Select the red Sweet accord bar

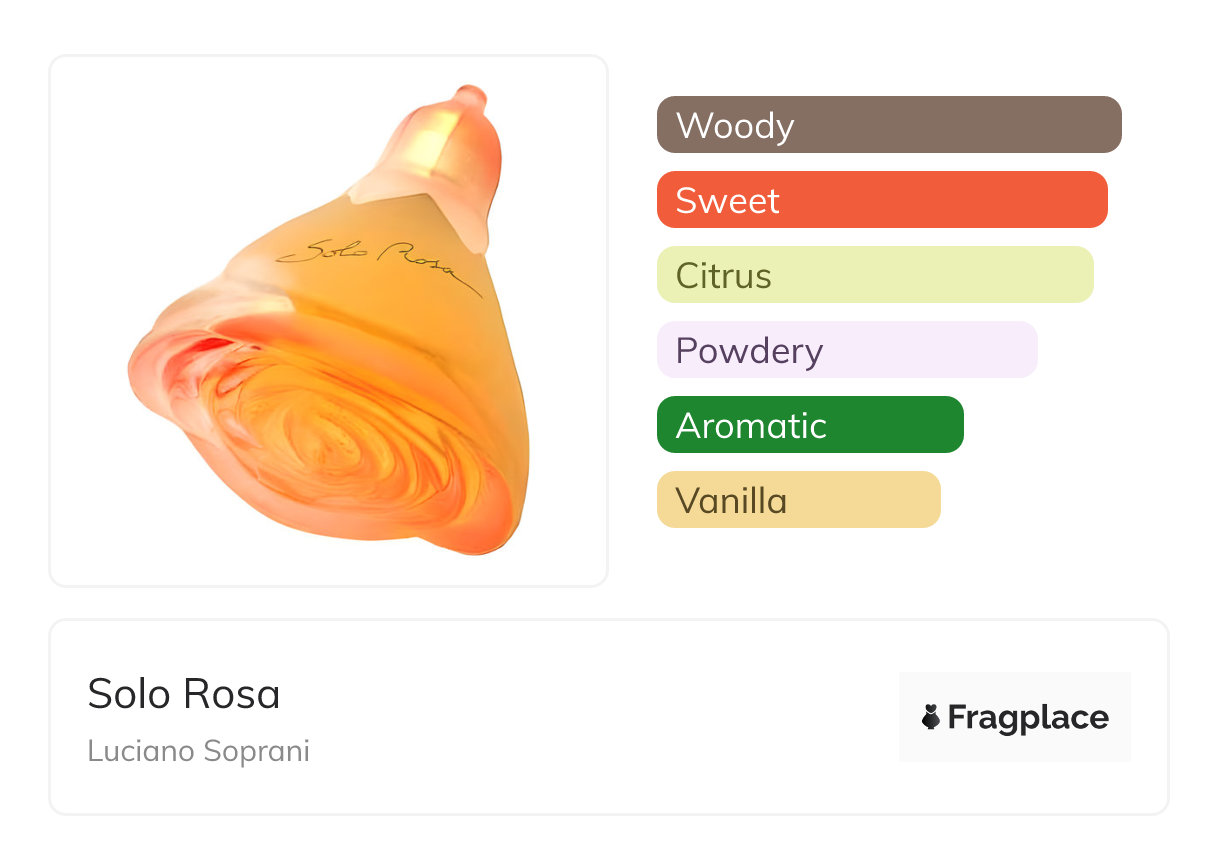[881, 200]
